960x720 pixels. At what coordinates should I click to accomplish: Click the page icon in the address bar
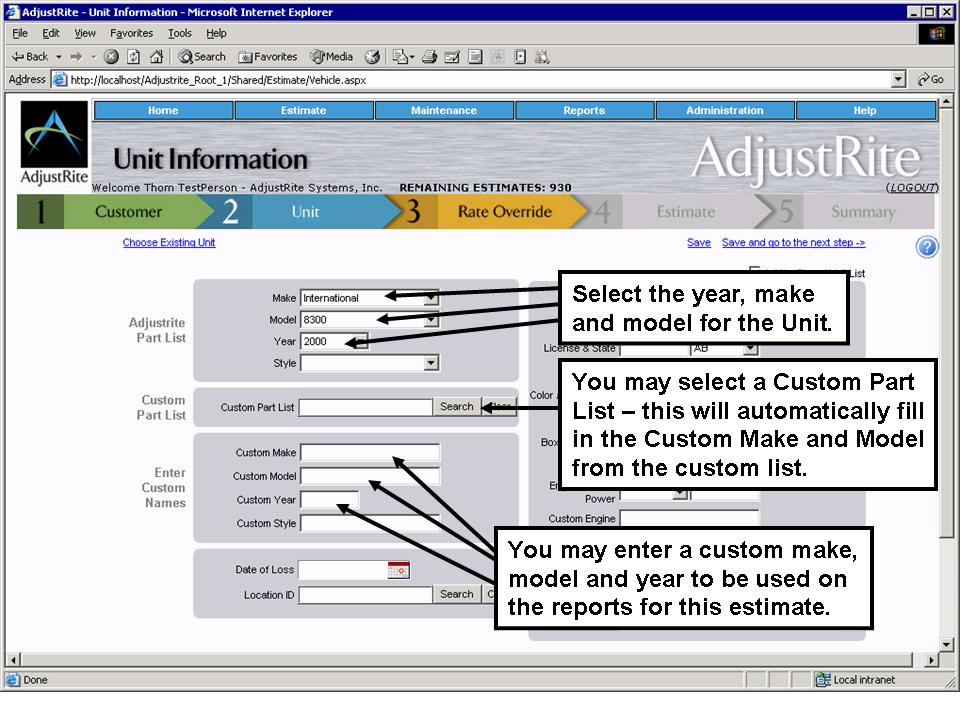[59, 80]
